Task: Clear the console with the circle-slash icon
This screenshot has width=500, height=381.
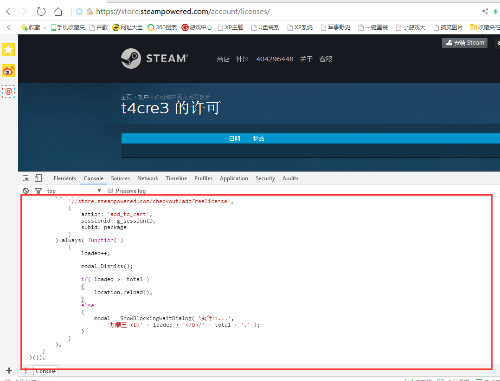Action: click(26, 191)
